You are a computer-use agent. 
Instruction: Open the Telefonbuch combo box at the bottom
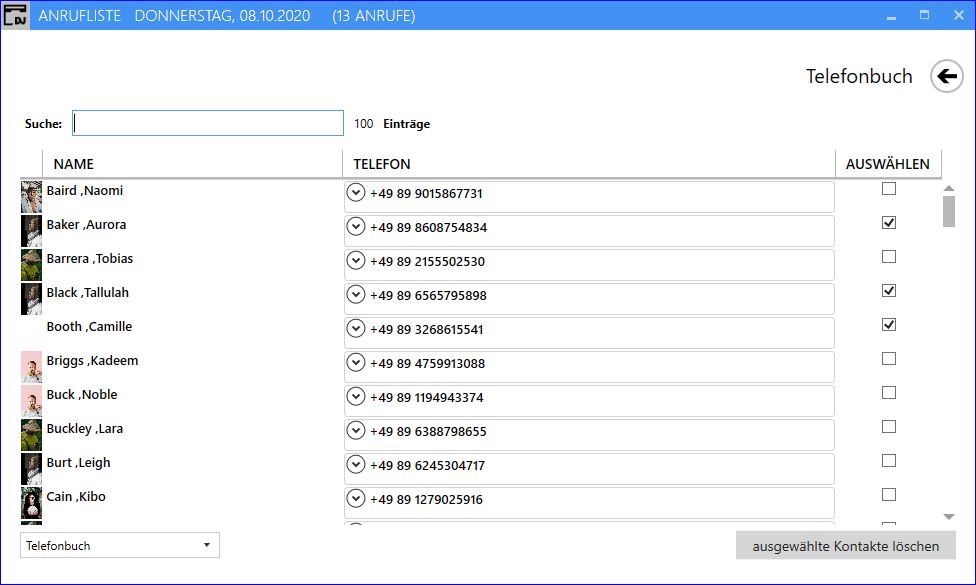click(x=120, y=545)
